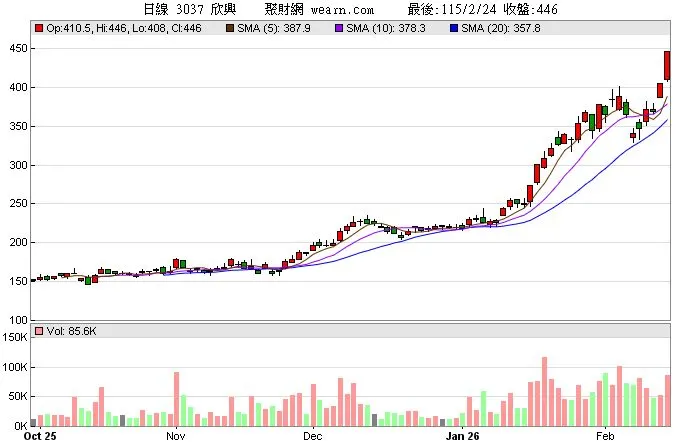The height and width of the screenshot is (447, 700).
Task: Select the 'SMA (10): 378.3' legend text
Action: tap(386, 29)
